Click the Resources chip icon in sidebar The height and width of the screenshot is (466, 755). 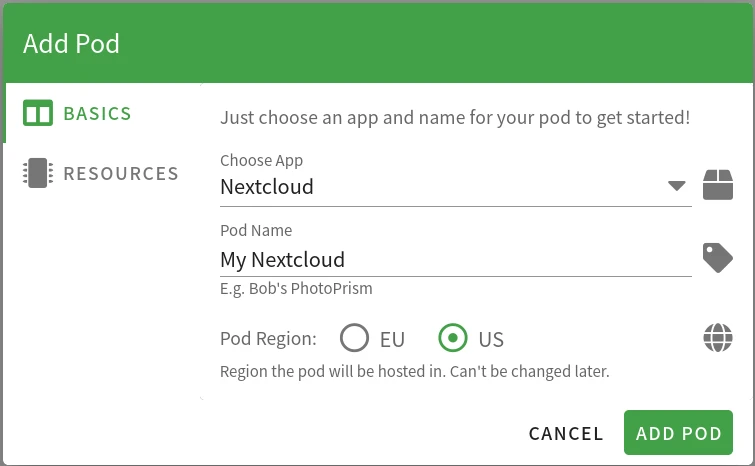38,173
